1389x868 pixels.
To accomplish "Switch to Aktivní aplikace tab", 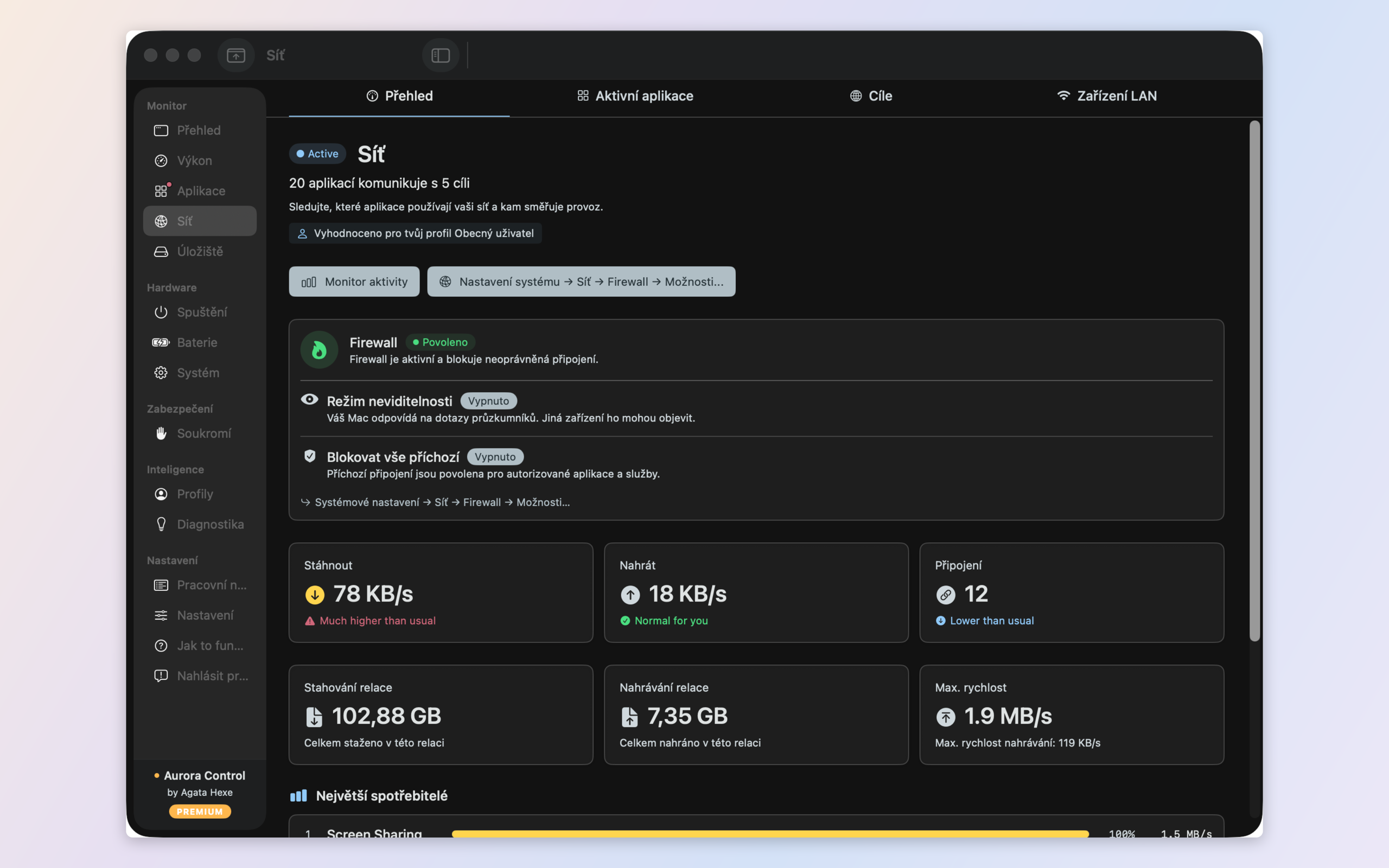I will (x=635, y=96).
